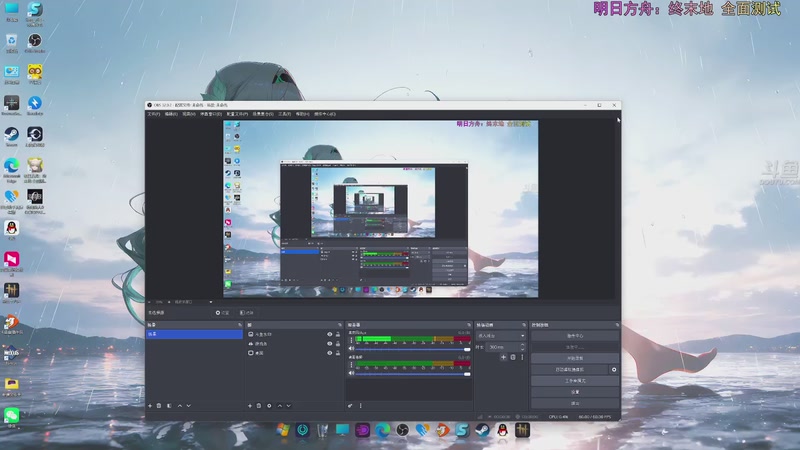
Task: Open the Steam icon in taskbar
Action: click(483, 430)
